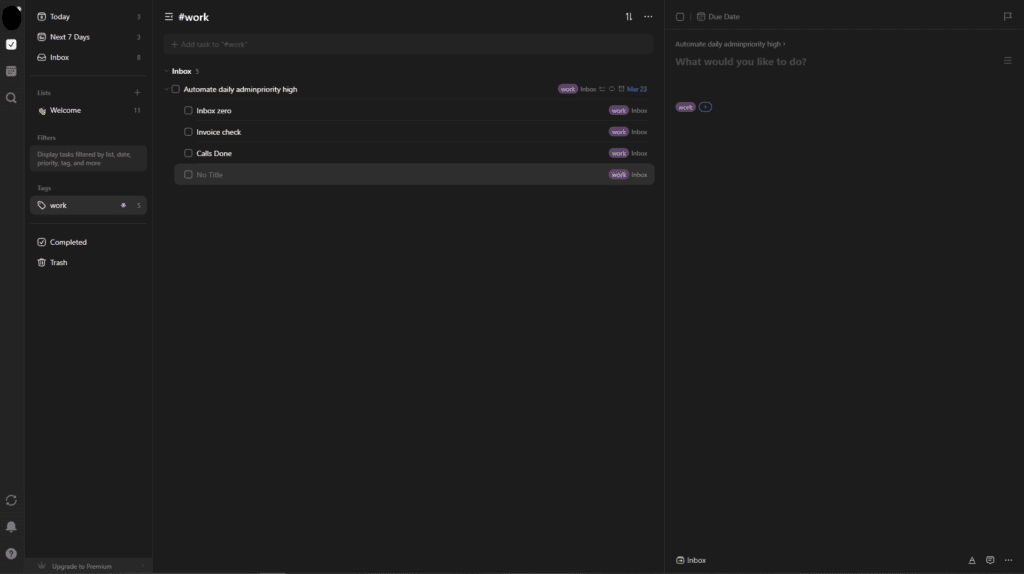
Task: Click the crown icon beside Upgrade to Premium
Action: (42, 566)
